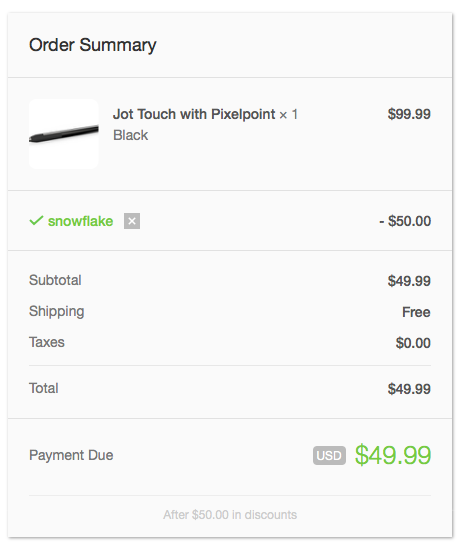Click the Order Summary heading

point(93,45)
